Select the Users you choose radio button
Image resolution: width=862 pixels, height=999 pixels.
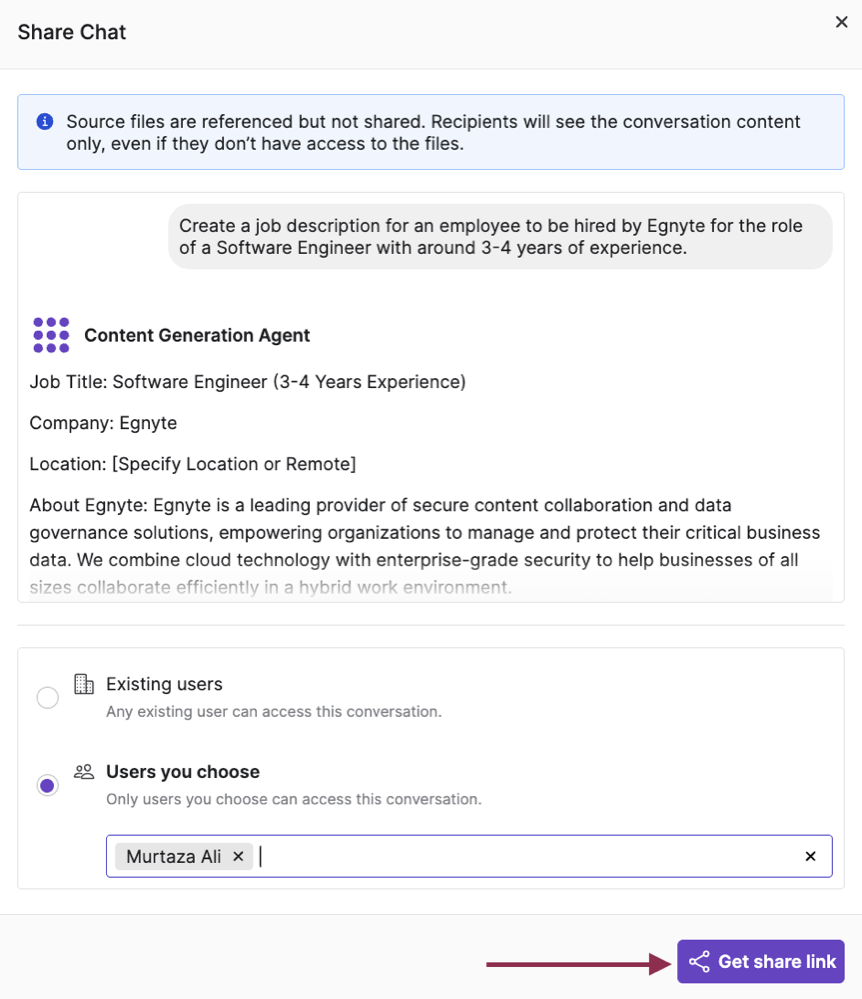47,785
